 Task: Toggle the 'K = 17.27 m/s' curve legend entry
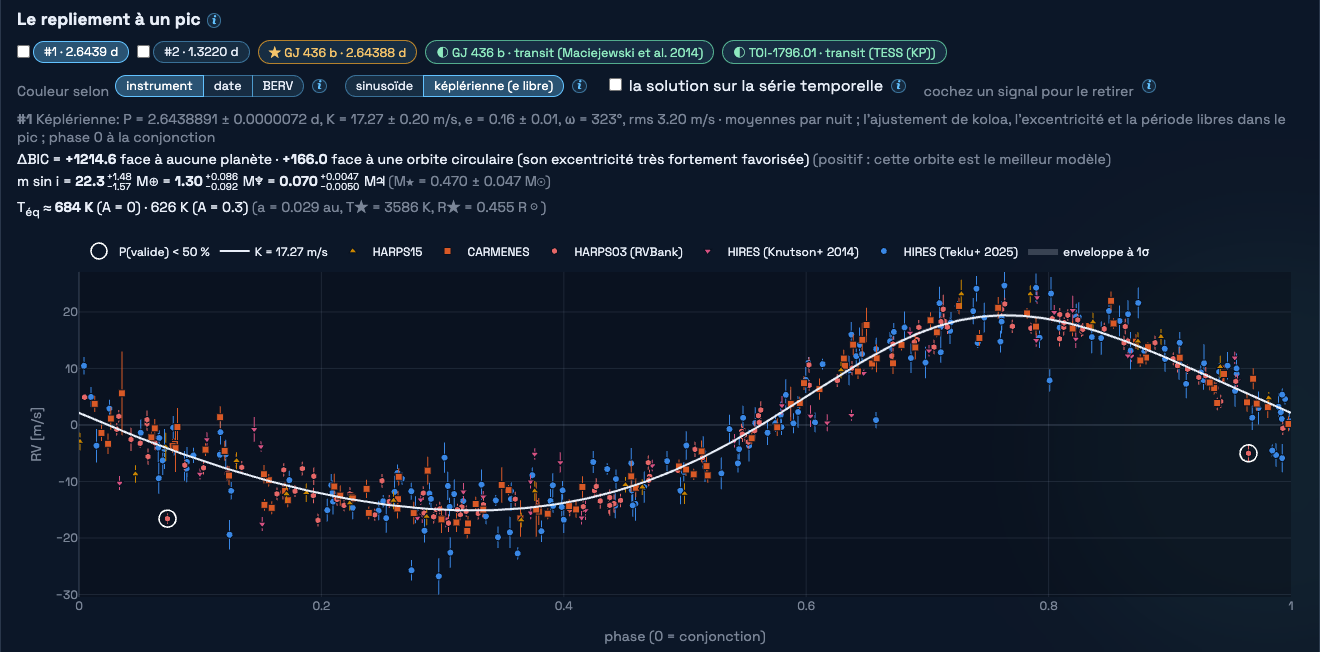coord(273,251)
